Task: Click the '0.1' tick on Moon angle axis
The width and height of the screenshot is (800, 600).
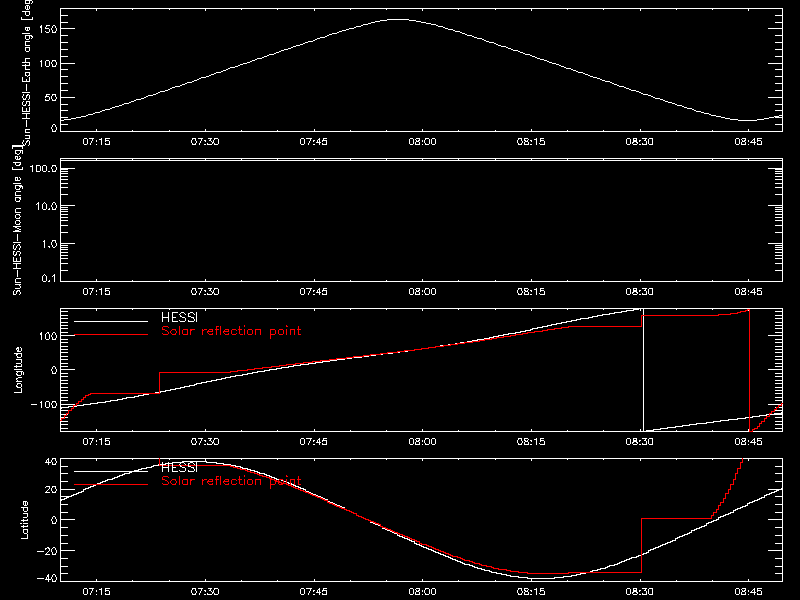Action: click(49, 279)
